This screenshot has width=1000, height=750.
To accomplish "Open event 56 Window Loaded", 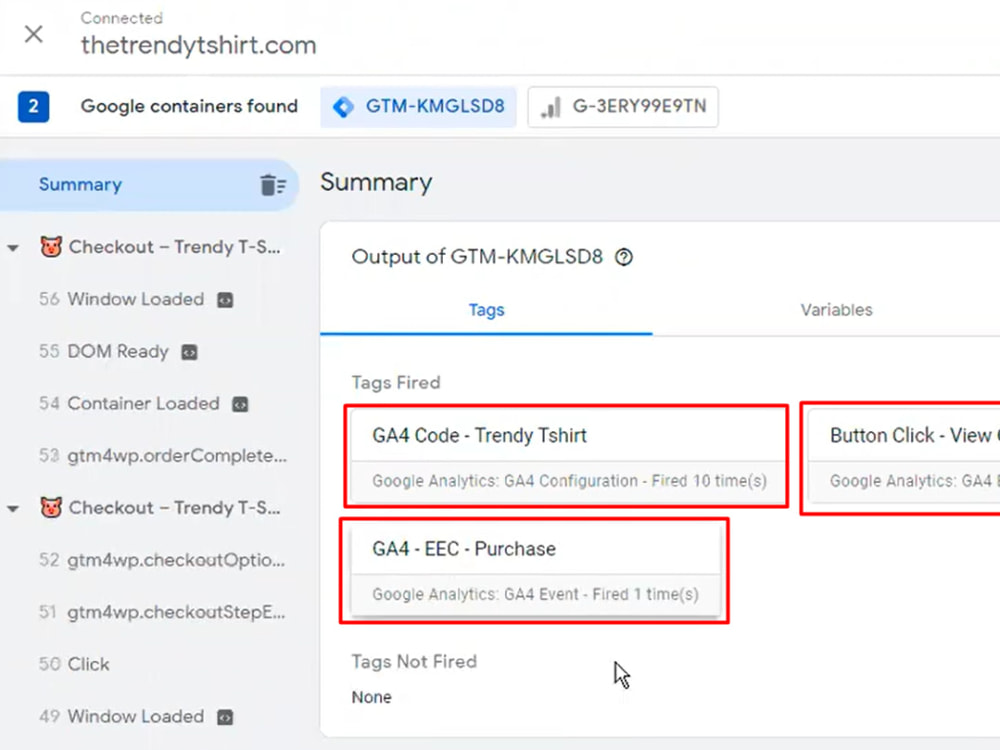I will [x=121, y=299].
